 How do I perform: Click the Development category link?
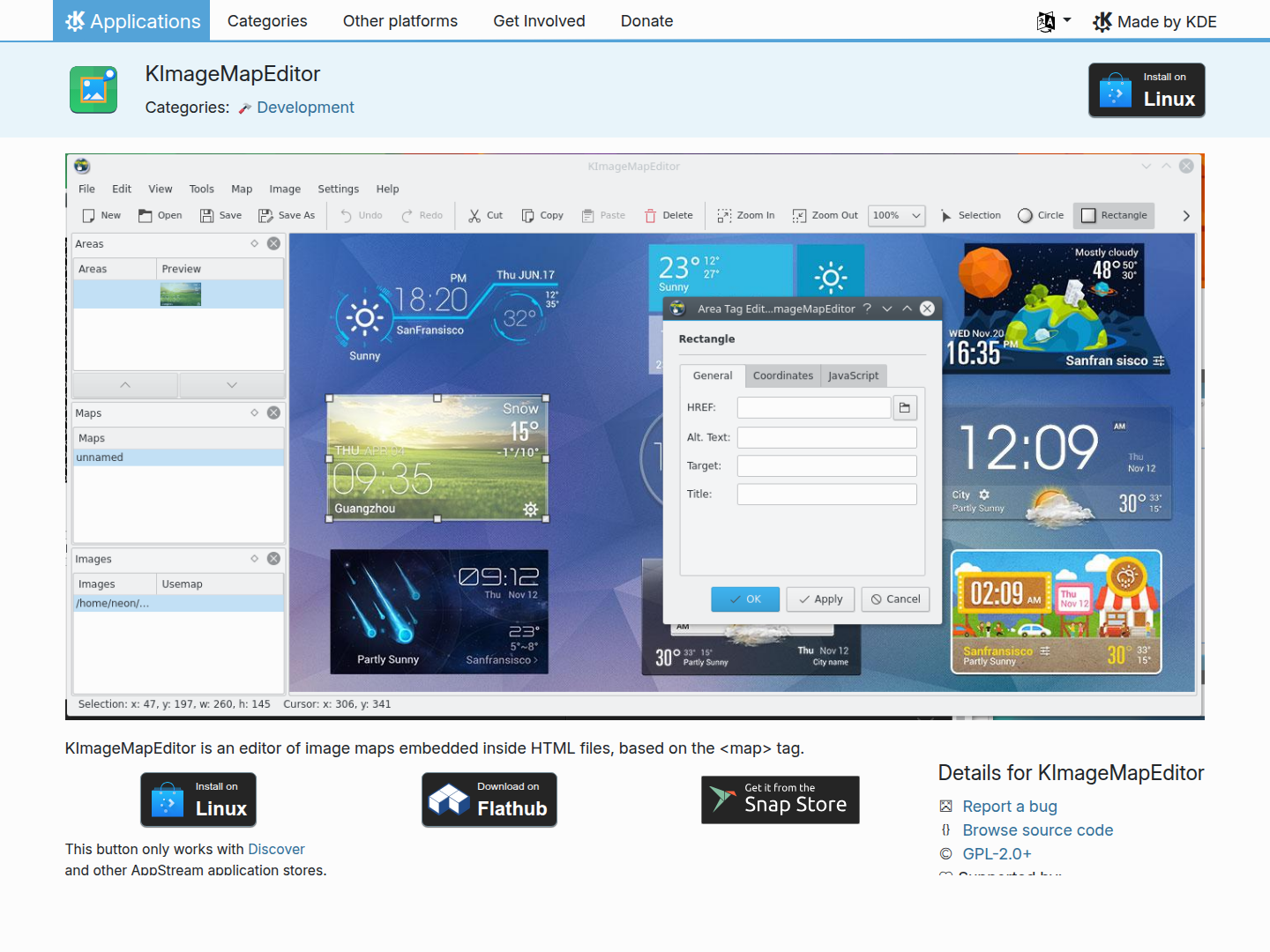(x=305, y=108)
